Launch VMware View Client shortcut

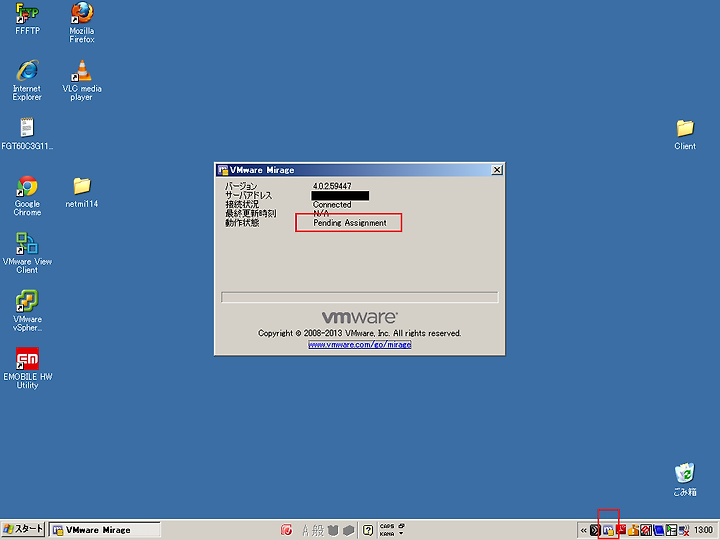[27, 253]
